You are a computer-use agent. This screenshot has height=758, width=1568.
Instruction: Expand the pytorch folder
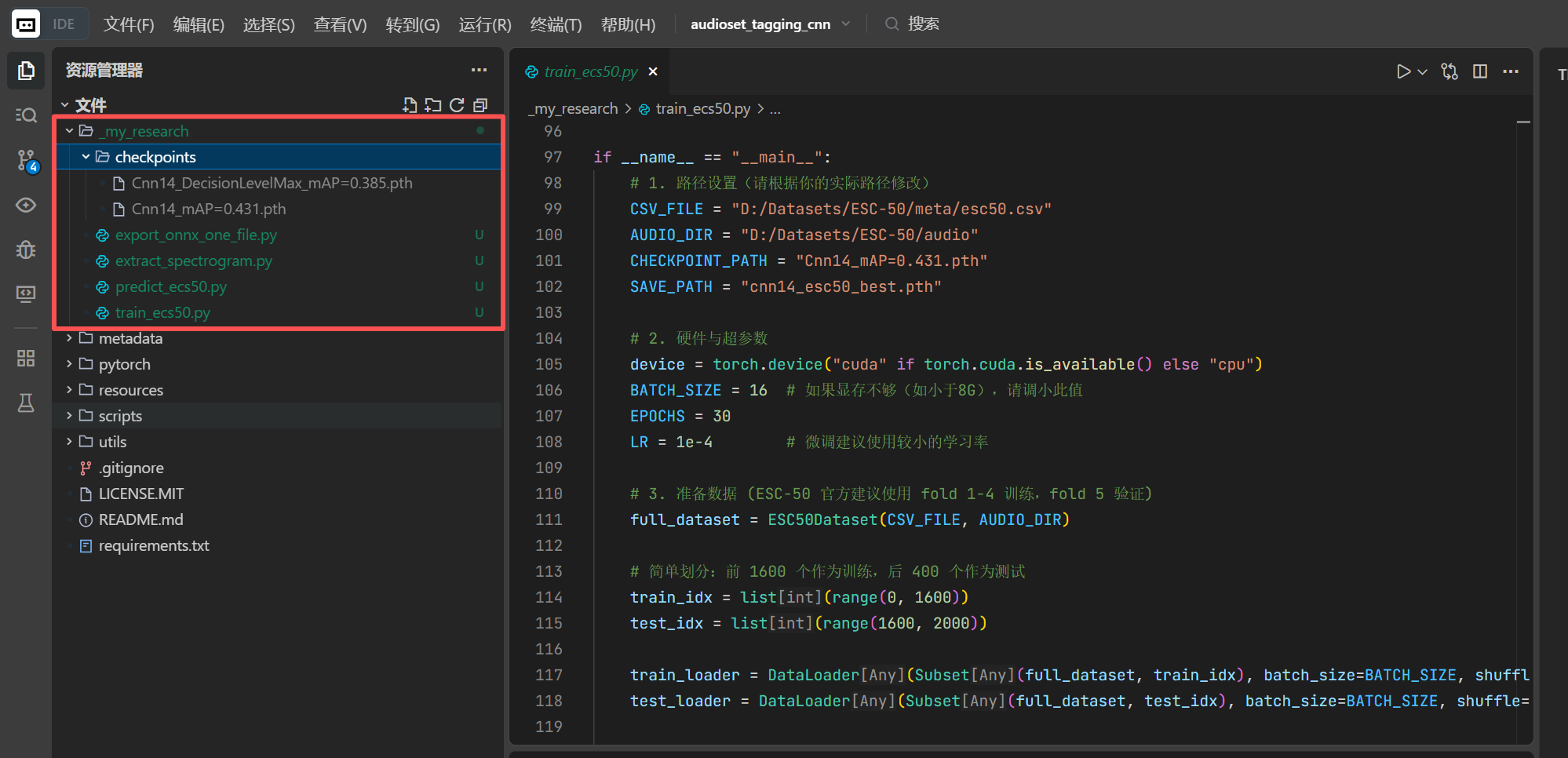coord(69,364)
